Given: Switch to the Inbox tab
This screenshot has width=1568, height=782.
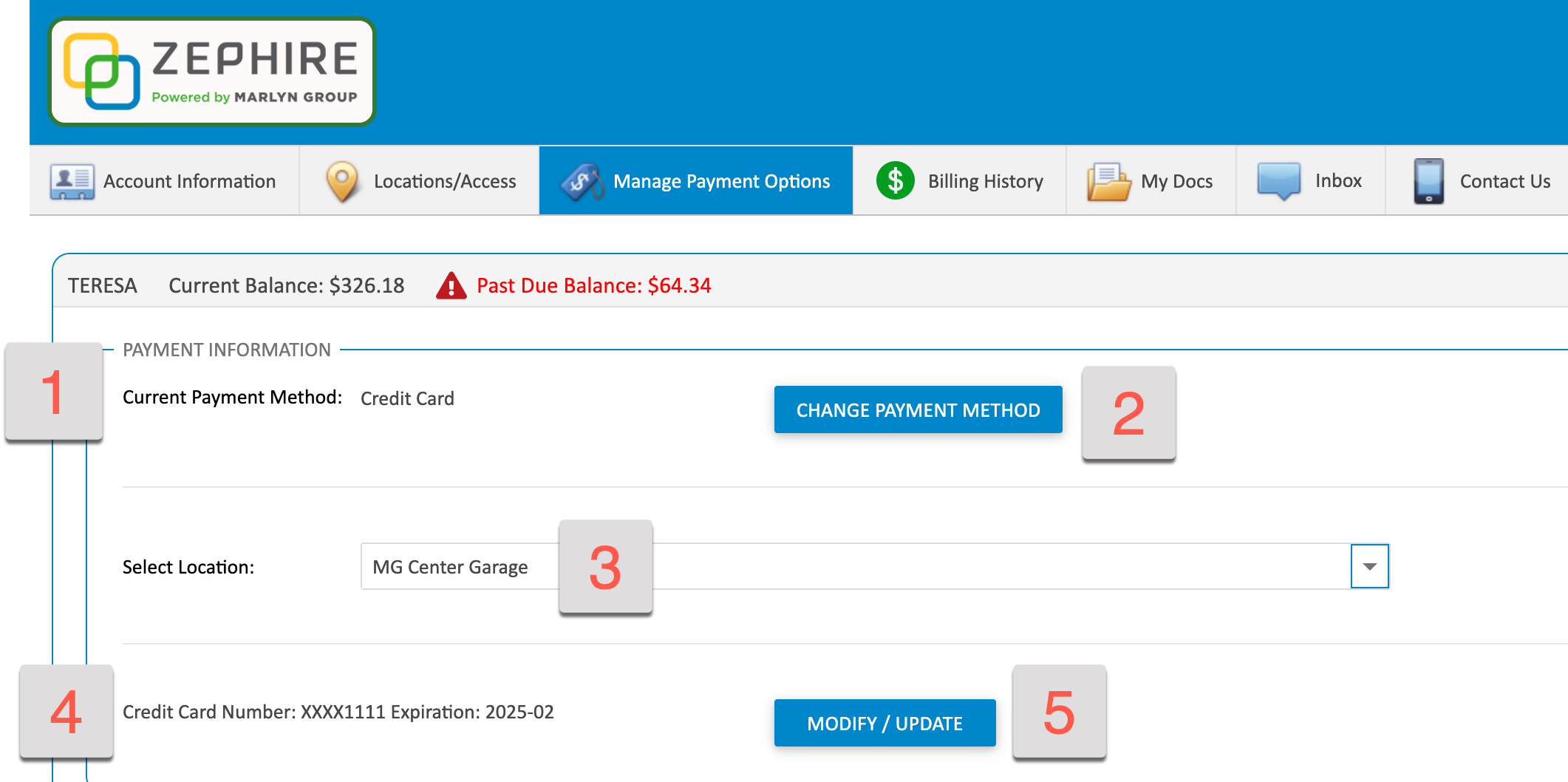Looking at the screenshot, I should (x=1337, y=180).
